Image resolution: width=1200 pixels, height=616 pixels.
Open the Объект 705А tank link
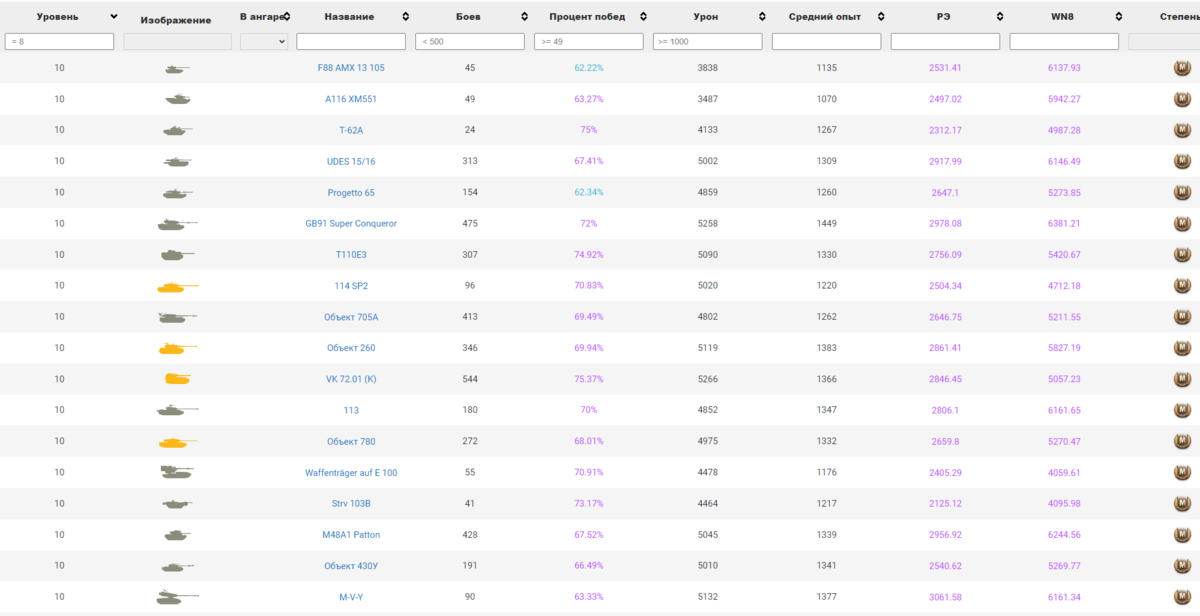(351, 316)
